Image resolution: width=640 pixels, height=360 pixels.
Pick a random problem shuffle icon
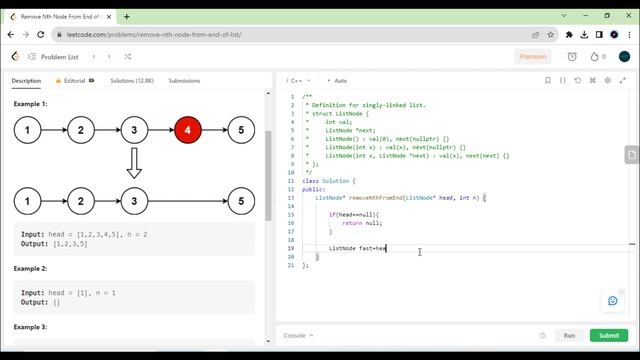pos(128,57)
